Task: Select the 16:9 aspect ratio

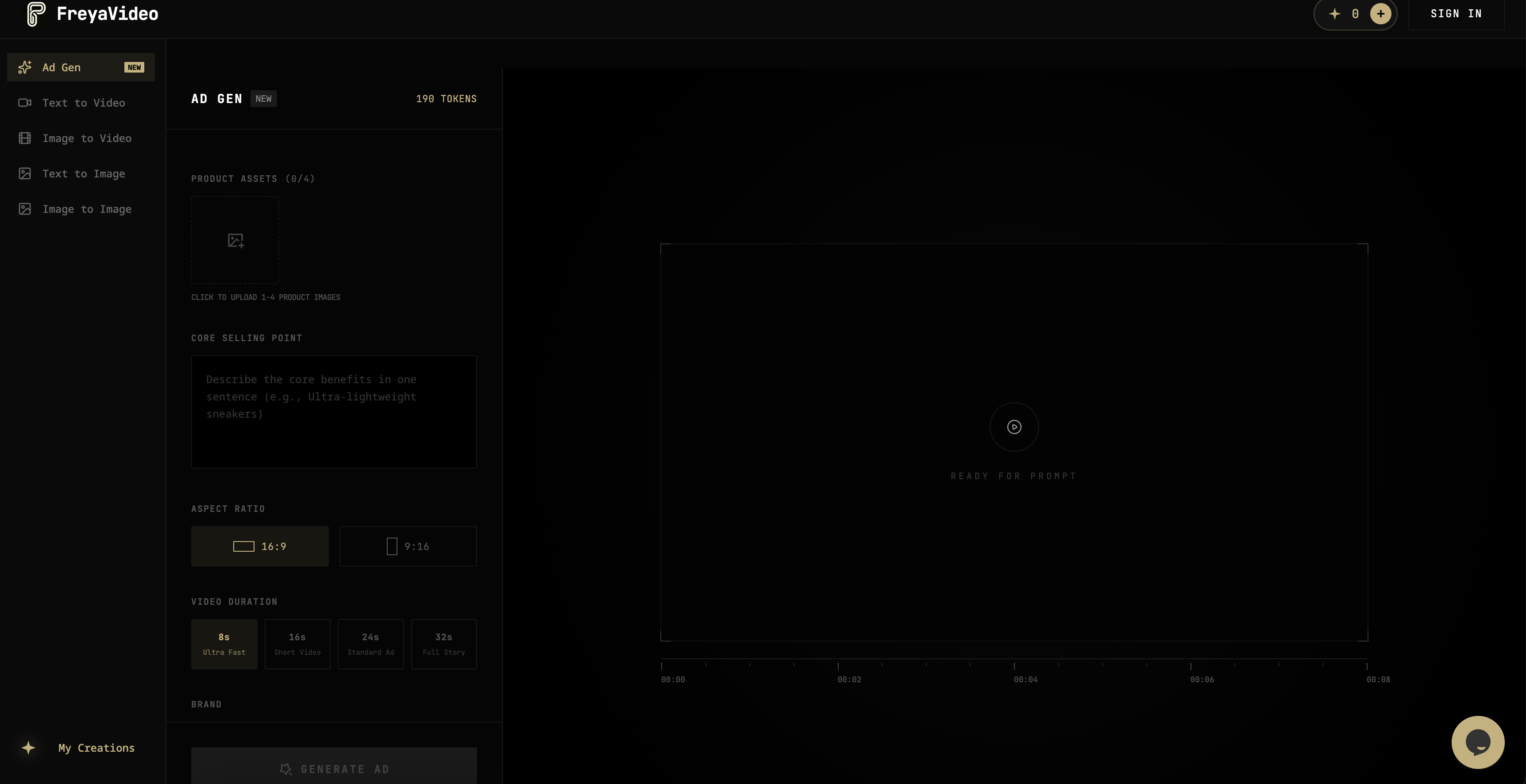Action: 259,546
